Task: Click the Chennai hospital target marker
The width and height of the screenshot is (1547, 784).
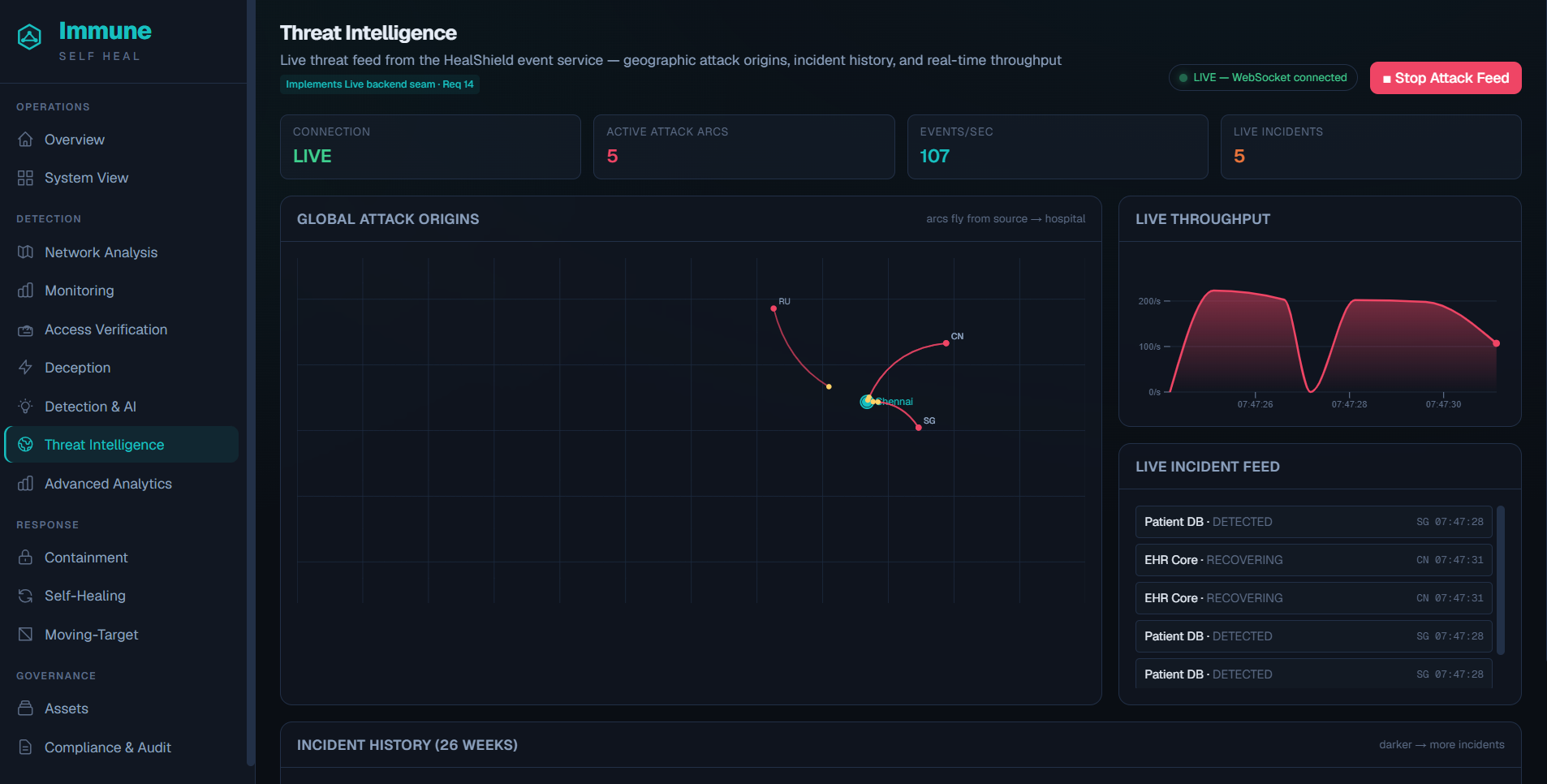Action: coord(867,402)
